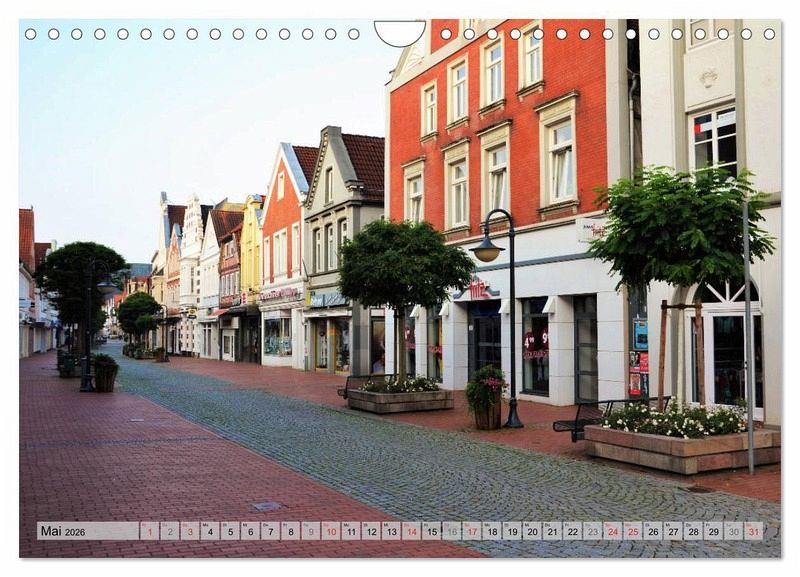Choose day 20 in the calendar strip
This screenshot has height=577, width=800.
tap(532, 531)
